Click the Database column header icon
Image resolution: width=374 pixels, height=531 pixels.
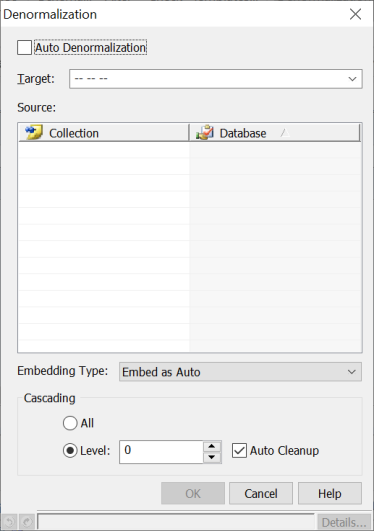(205, 133)
